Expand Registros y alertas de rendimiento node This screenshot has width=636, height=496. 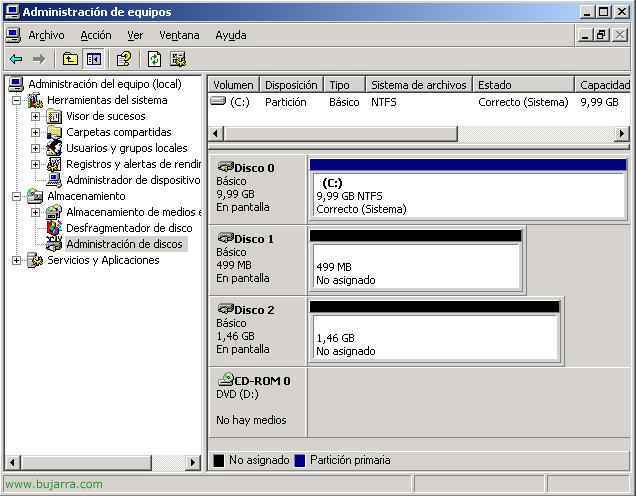(x=36, y=164)
